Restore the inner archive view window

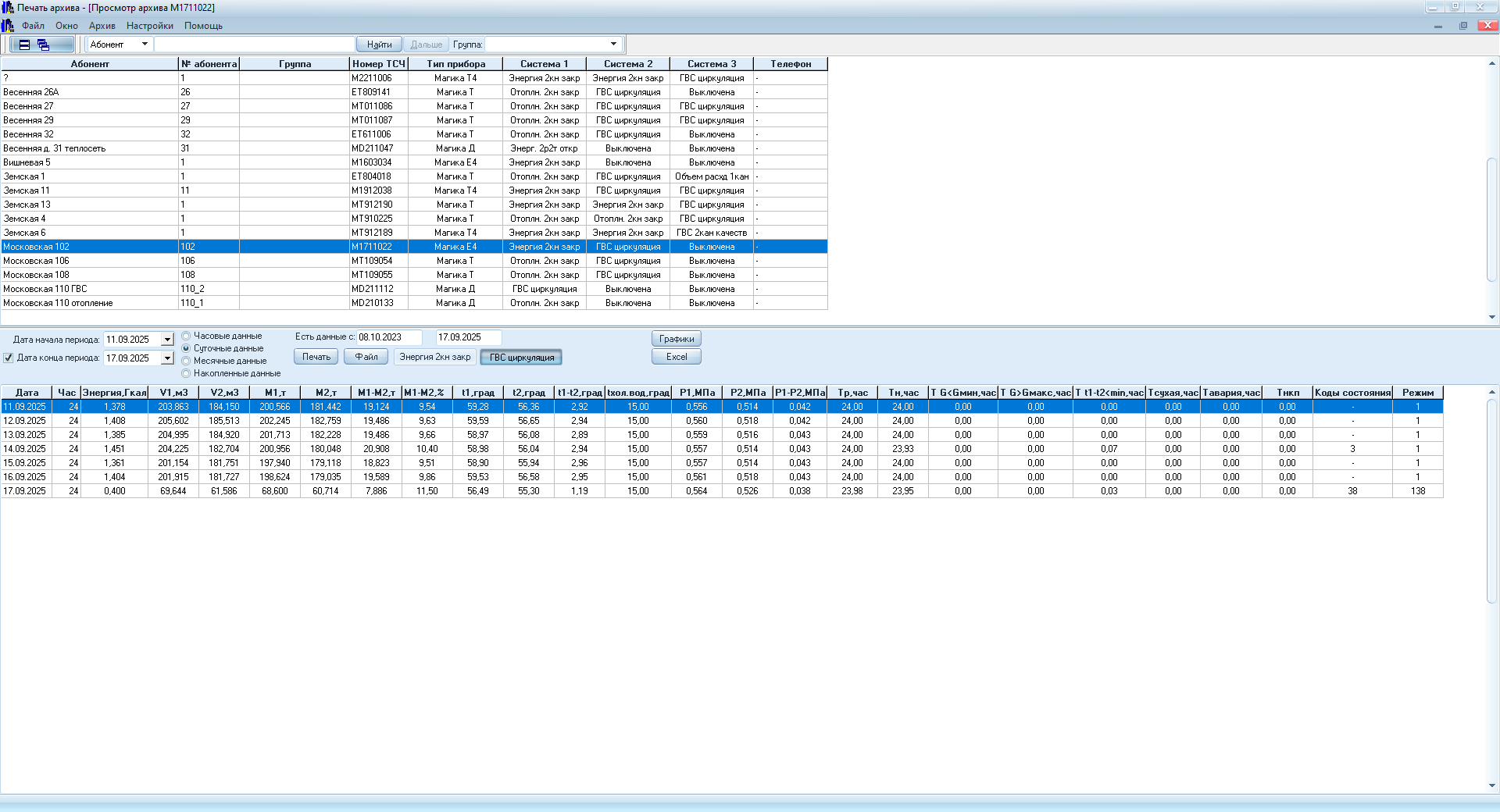(x=1463, y=26)
